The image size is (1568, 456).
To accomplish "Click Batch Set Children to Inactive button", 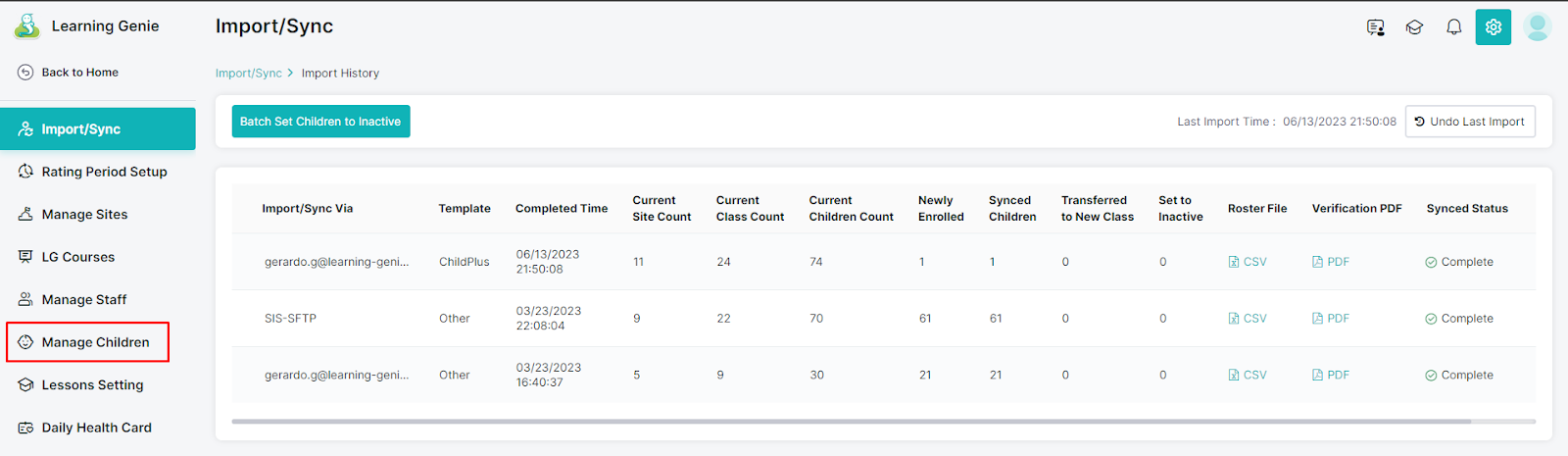I will tap(320, 122).
